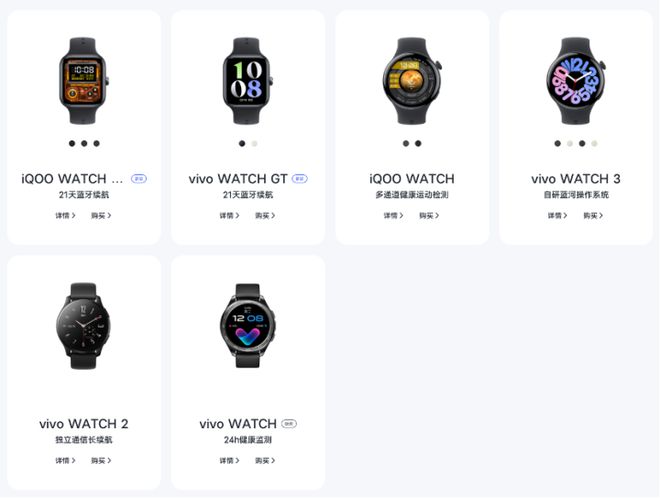
Task: Choose the black color dot for vivo WATCH GT
Action: point(242,144)
